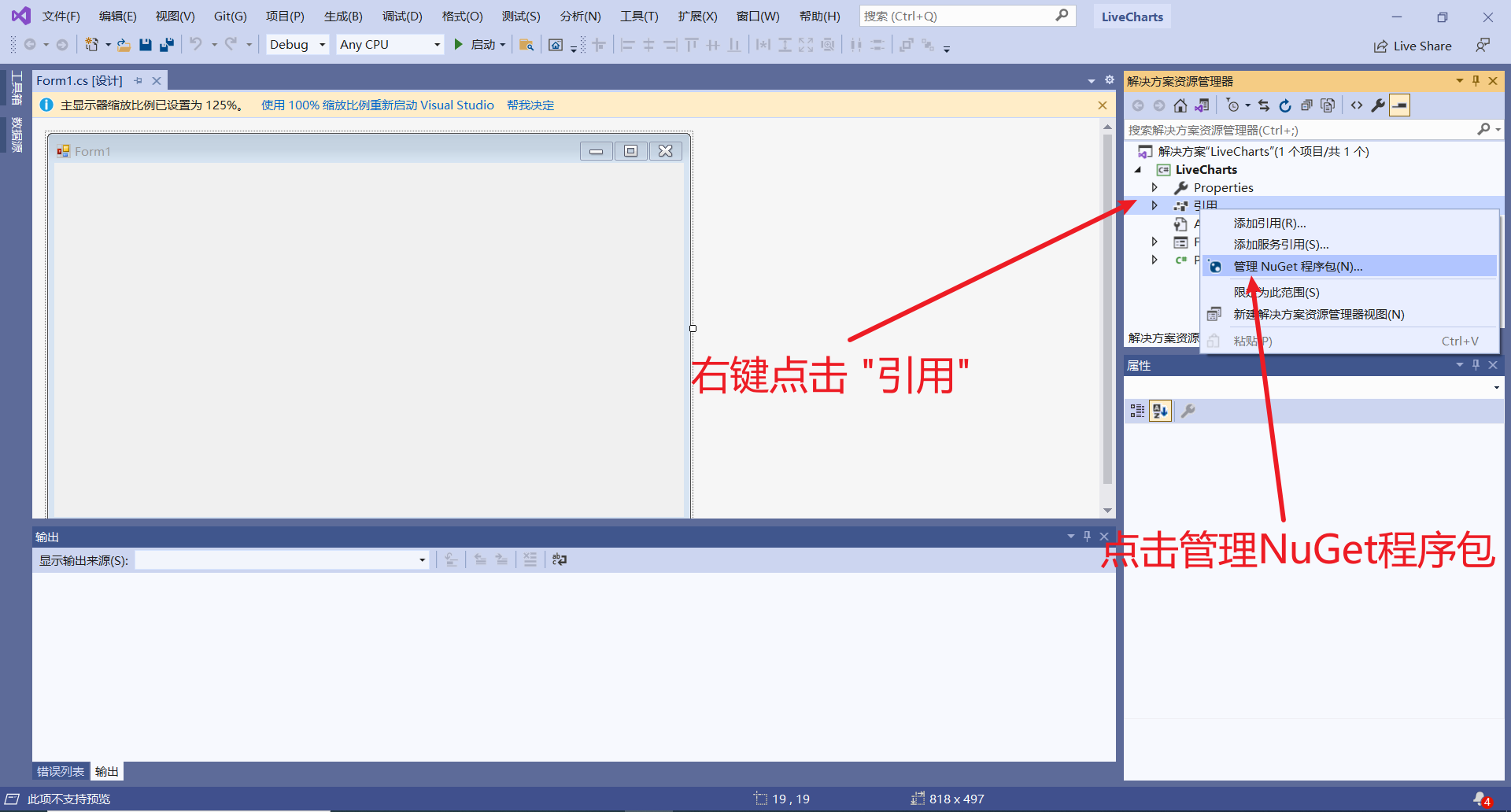
Task: Save the current file via floppy icon
Action: [145, 45]
